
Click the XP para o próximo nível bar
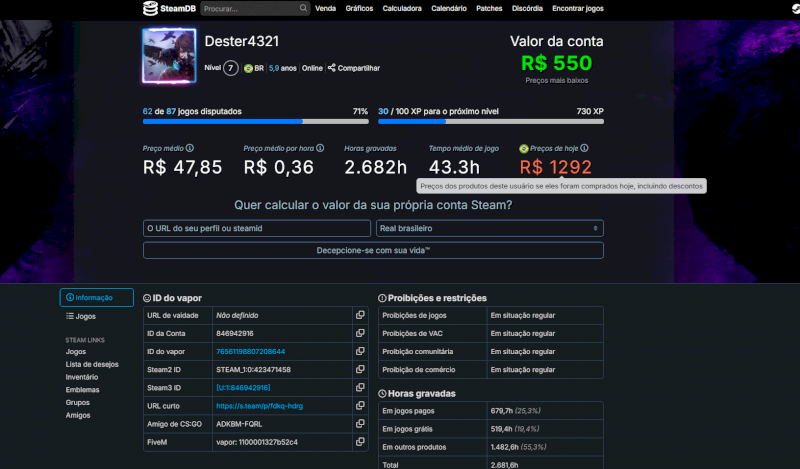pyautogui.click(x=491, y=121)
